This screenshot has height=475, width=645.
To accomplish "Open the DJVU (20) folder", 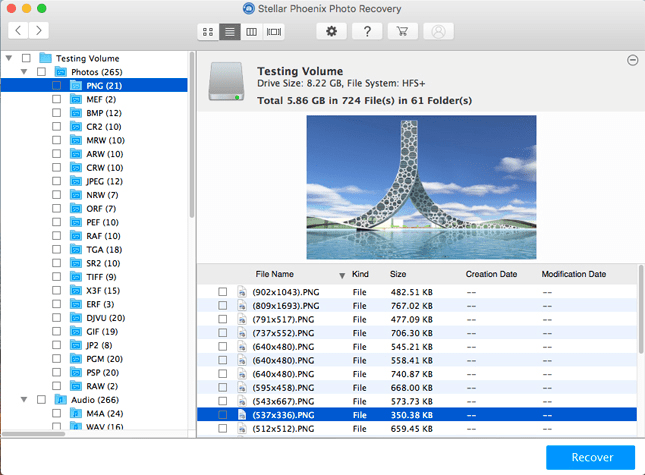I will pos(106,318).
